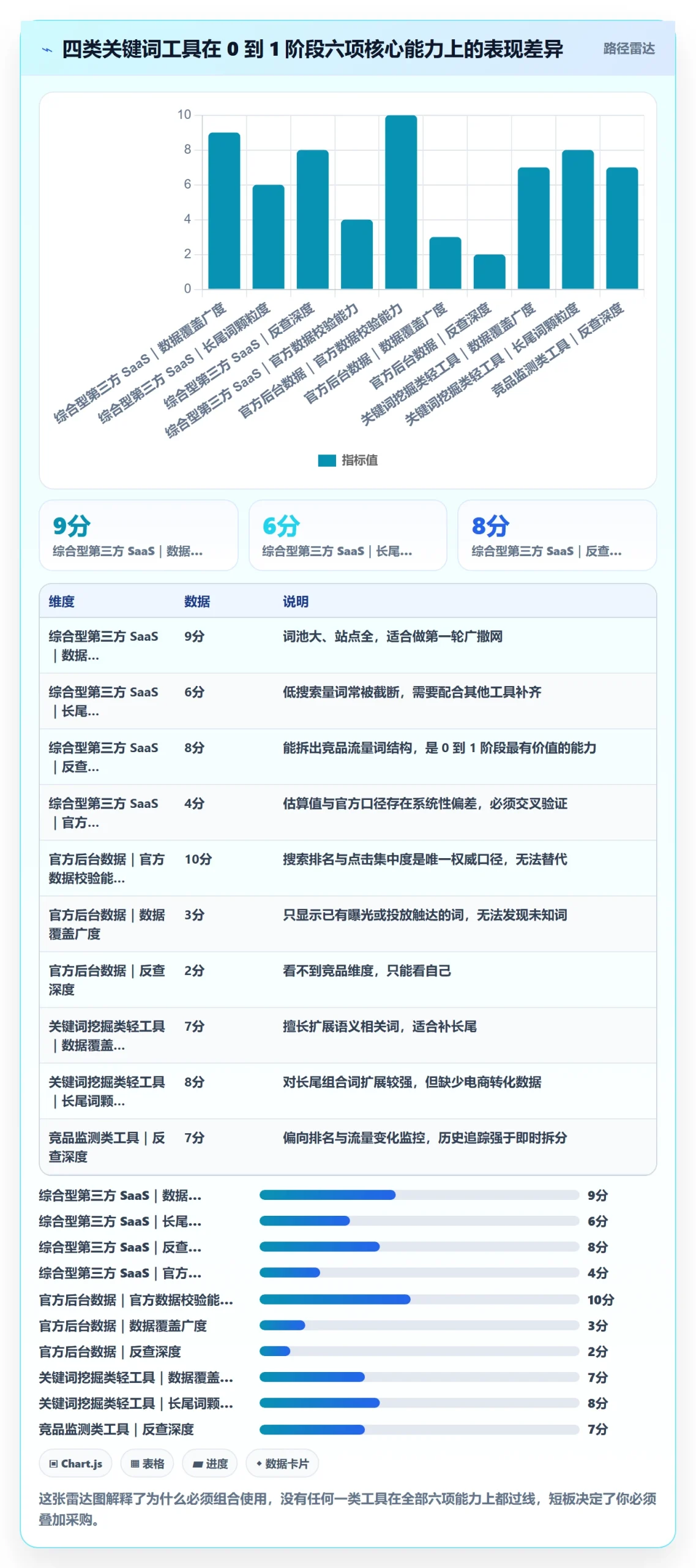The image size is (696, 1568).
Task: Click the 10分 value in the table
Action: [198, 859]
